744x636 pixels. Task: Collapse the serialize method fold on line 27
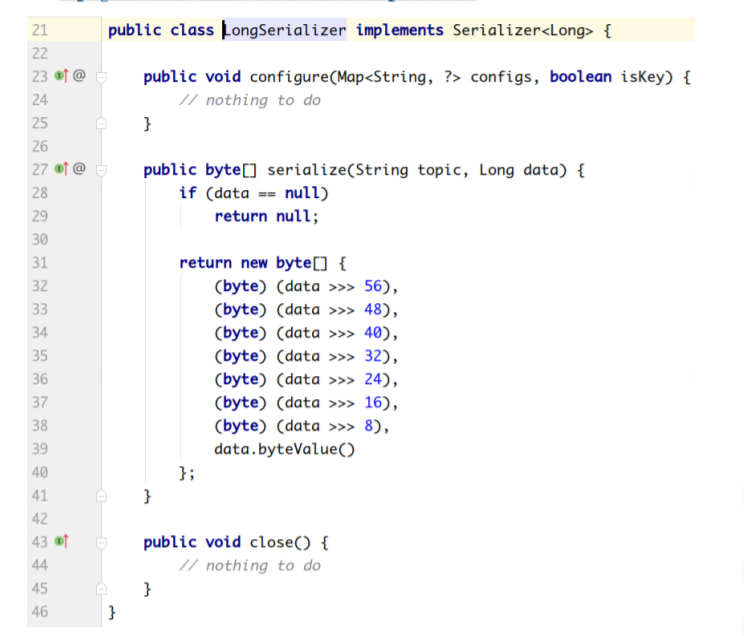tap(101, 170)
